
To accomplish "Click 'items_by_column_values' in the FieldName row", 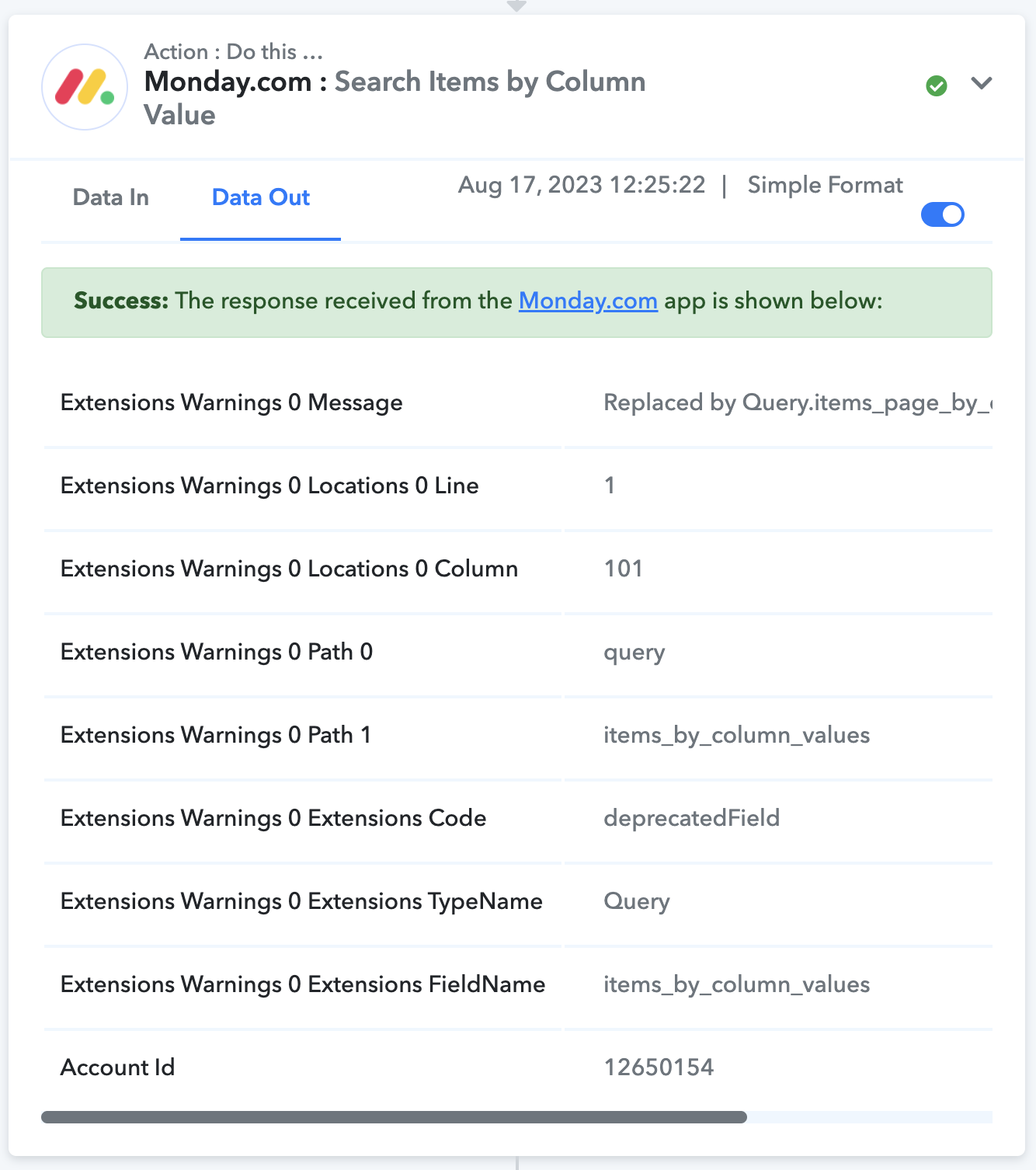I will [736, 985].
